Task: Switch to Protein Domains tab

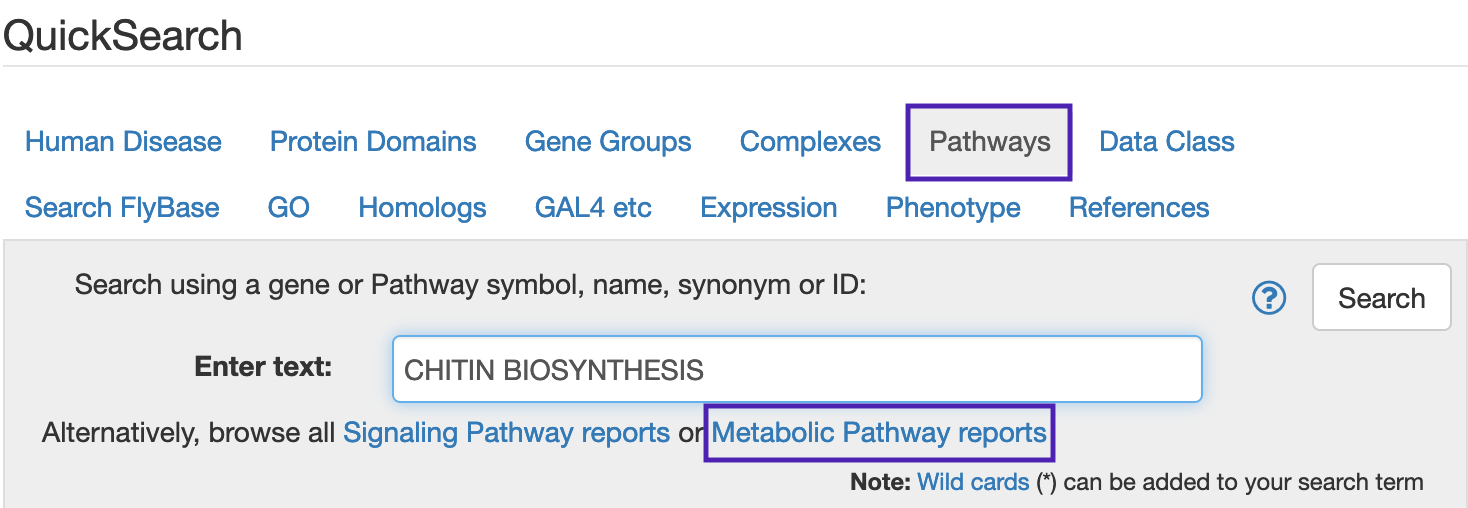Action: (x=373, y=142)
